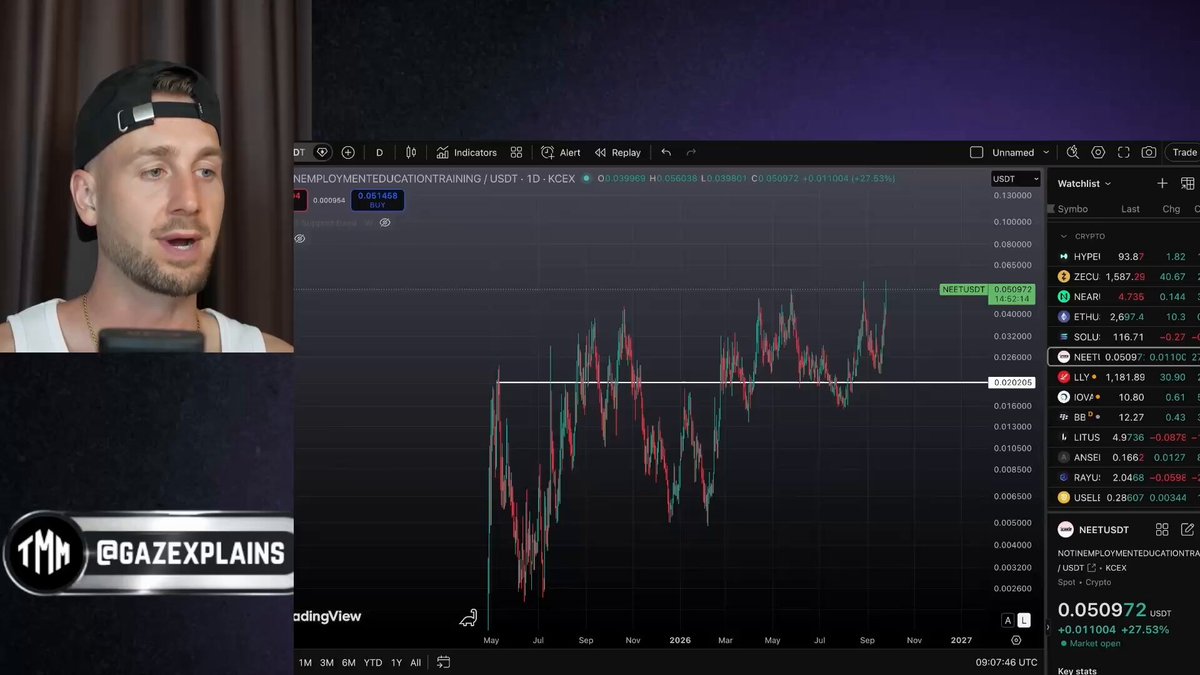Select ANSE row in watchlist
Screen dimensions: 1200x675
click(1123, 457)
